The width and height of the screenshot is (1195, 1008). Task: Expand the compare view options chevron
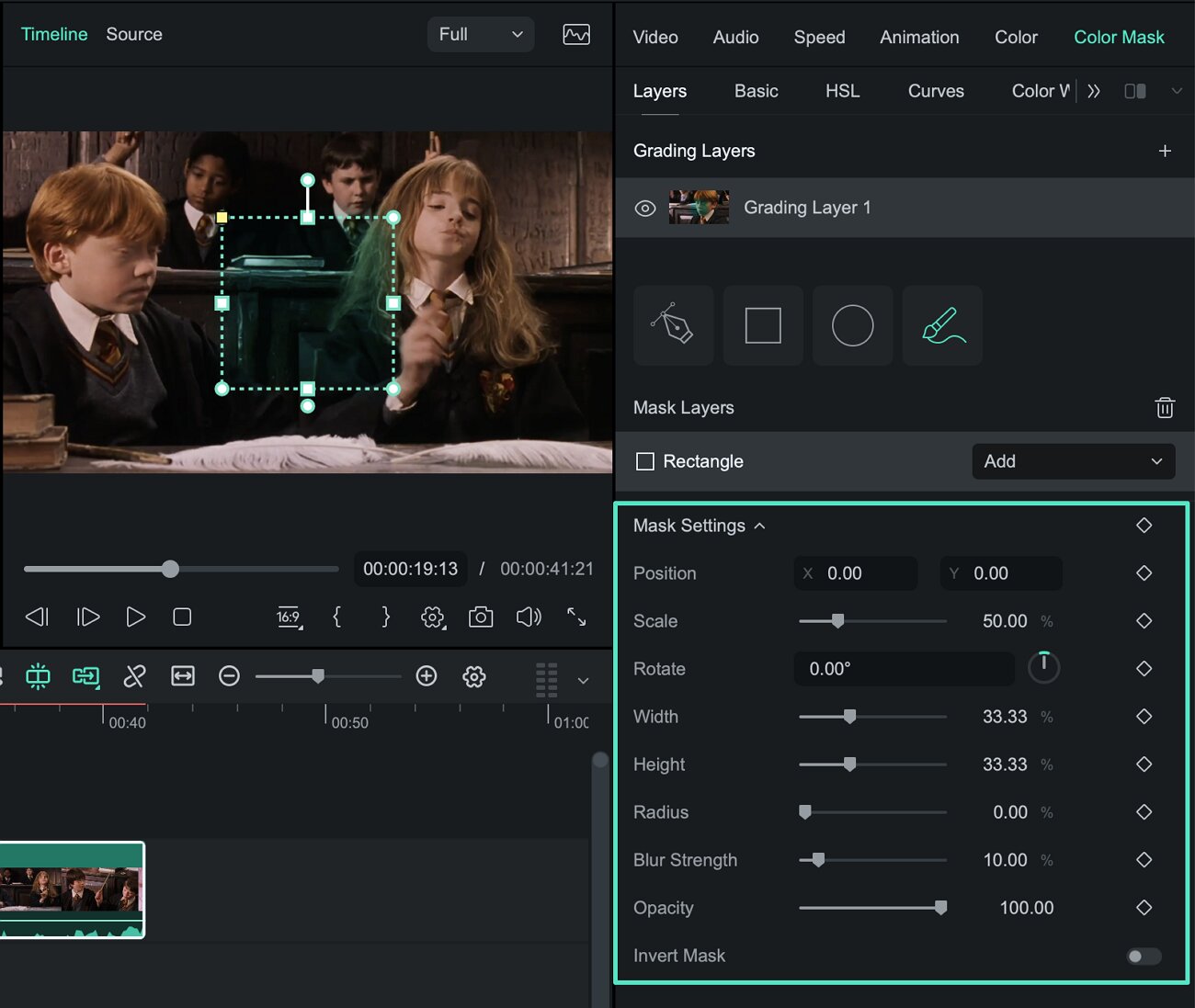click(x=1177, y=91)
